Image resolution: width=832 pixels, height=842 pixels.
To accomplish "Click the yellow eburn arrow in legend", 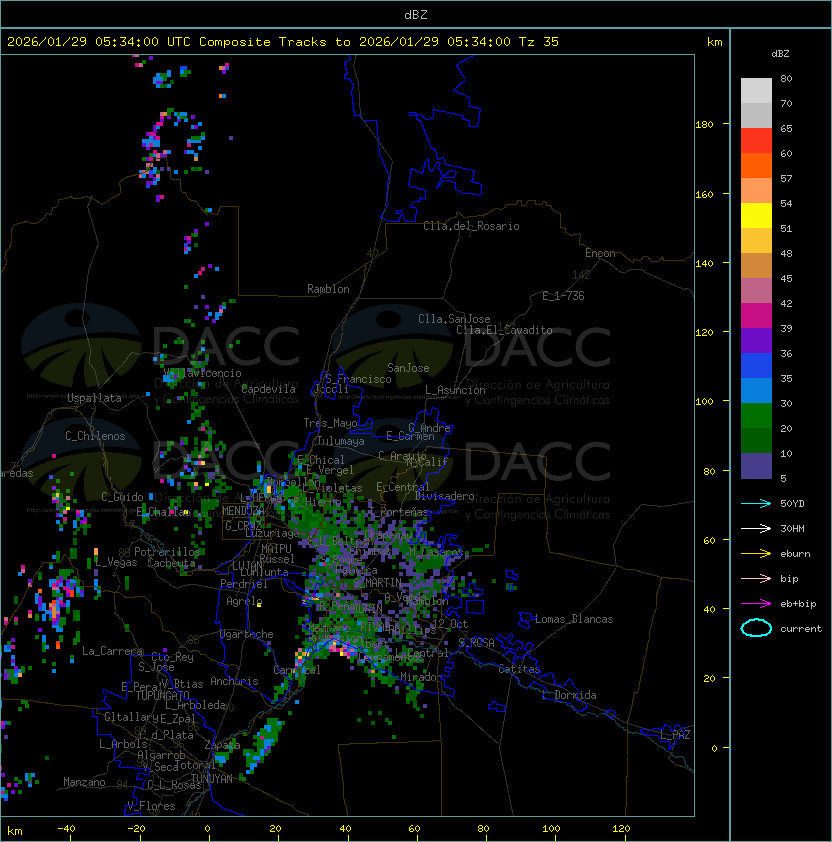I will [756, 553].
